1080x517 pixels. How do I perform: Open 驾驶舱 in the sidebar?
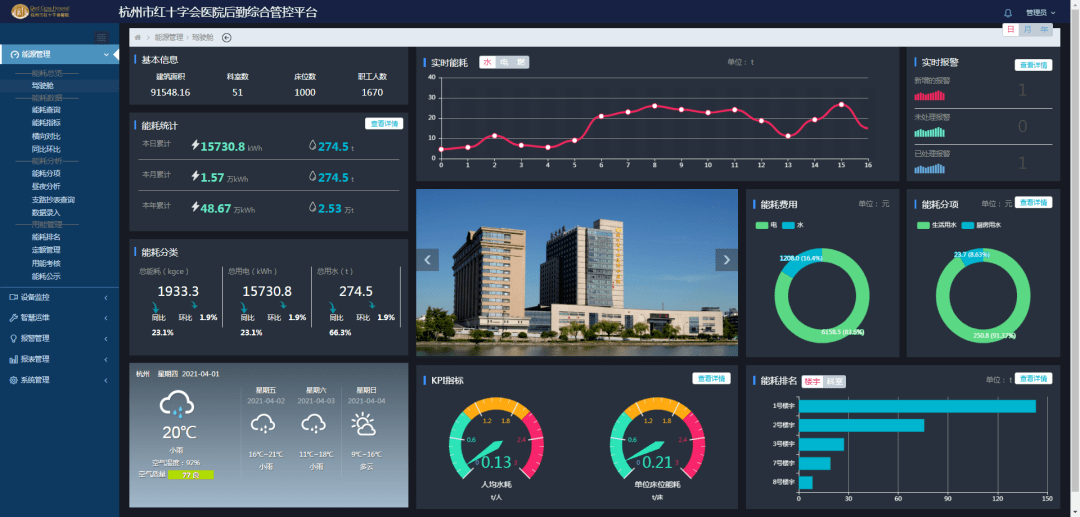tap(43, 85)
